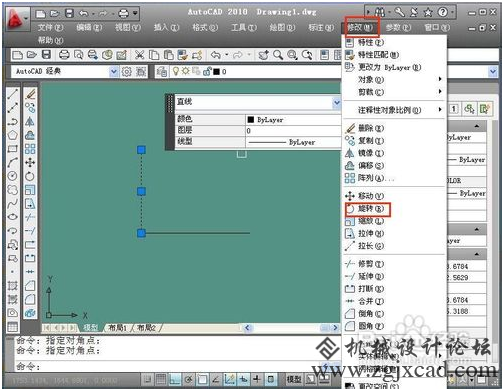
Task: Select the Move tool icon in modify toolbar
Action: (x=30, y=162)
